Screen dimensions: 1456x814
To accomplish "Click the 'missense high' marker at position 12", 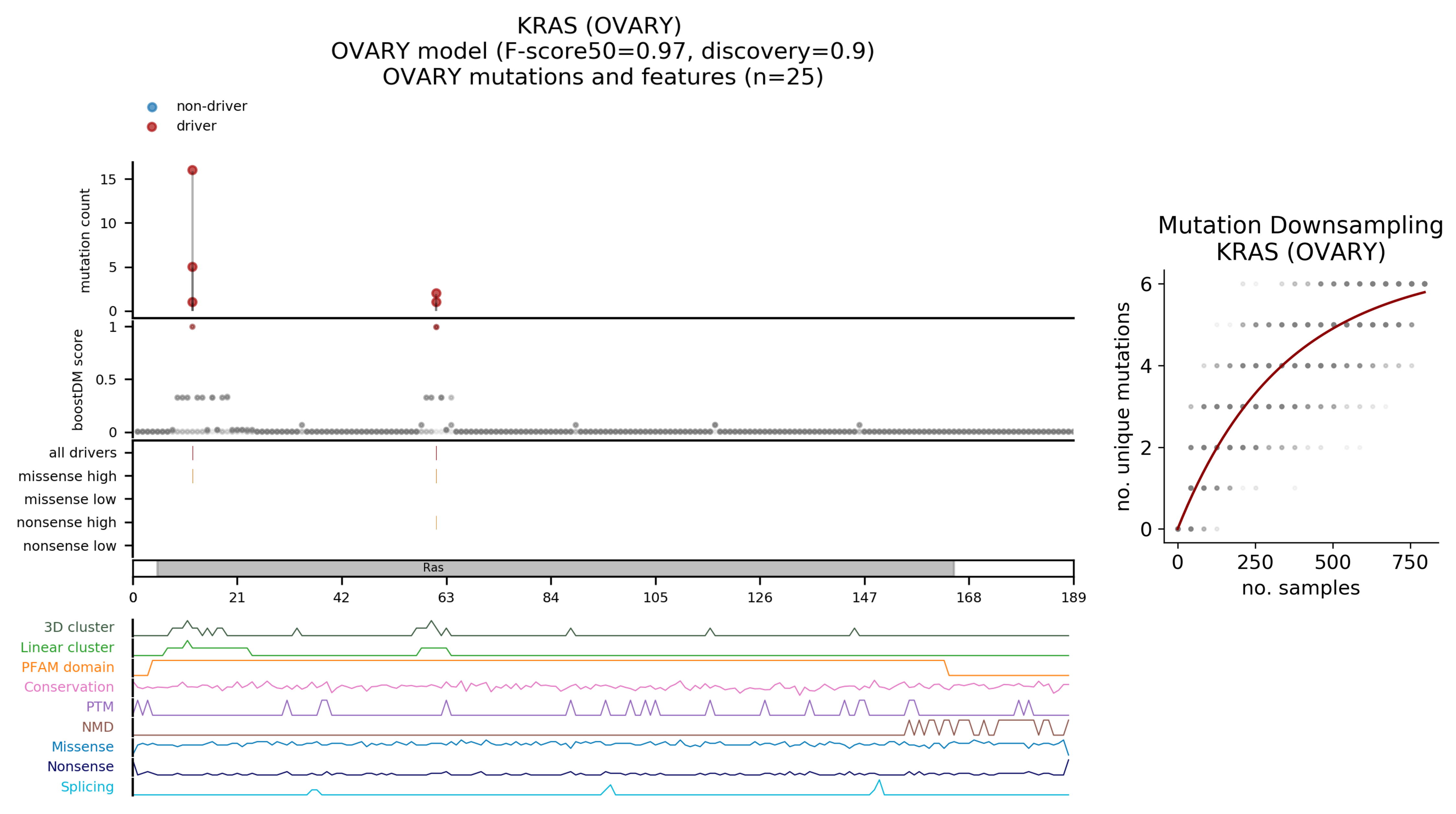I will click(x=193, y=476).
